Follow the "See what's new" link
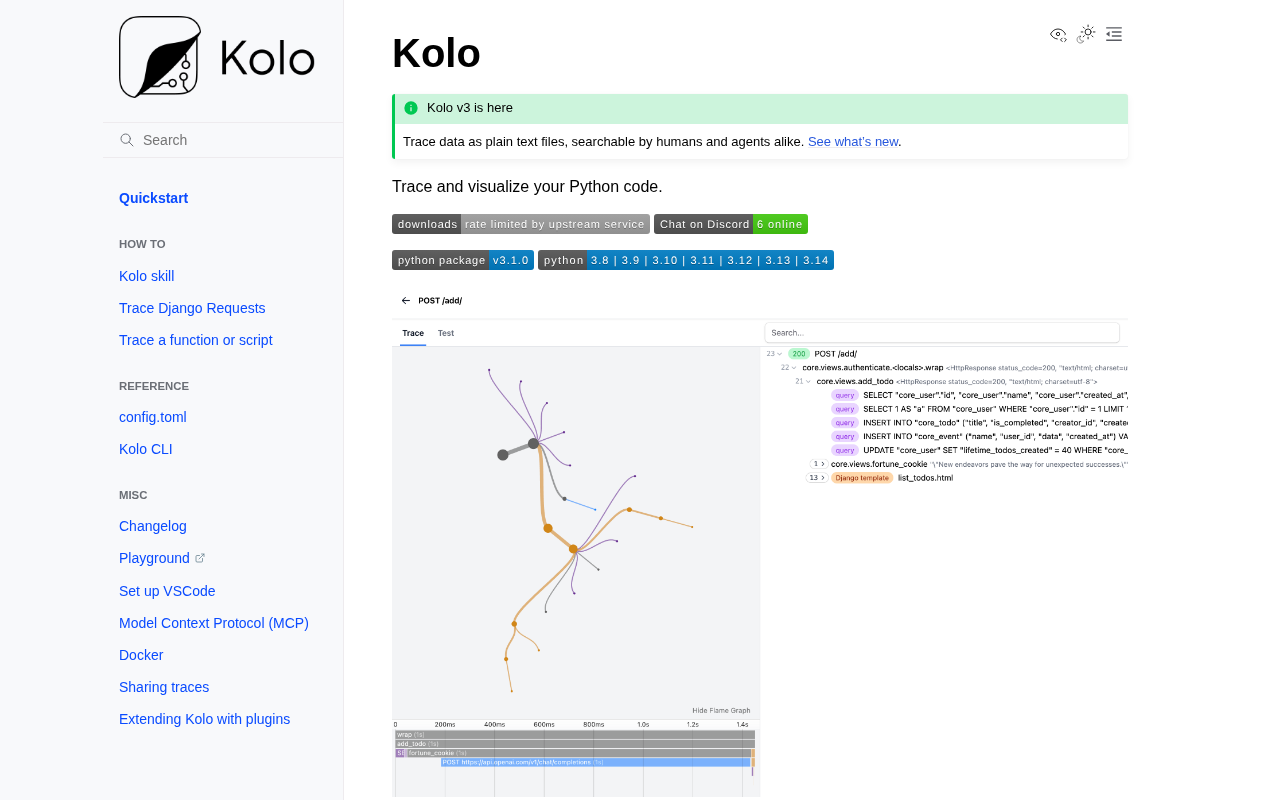The width and height of the screenshot is (1280, 800). 852,141
